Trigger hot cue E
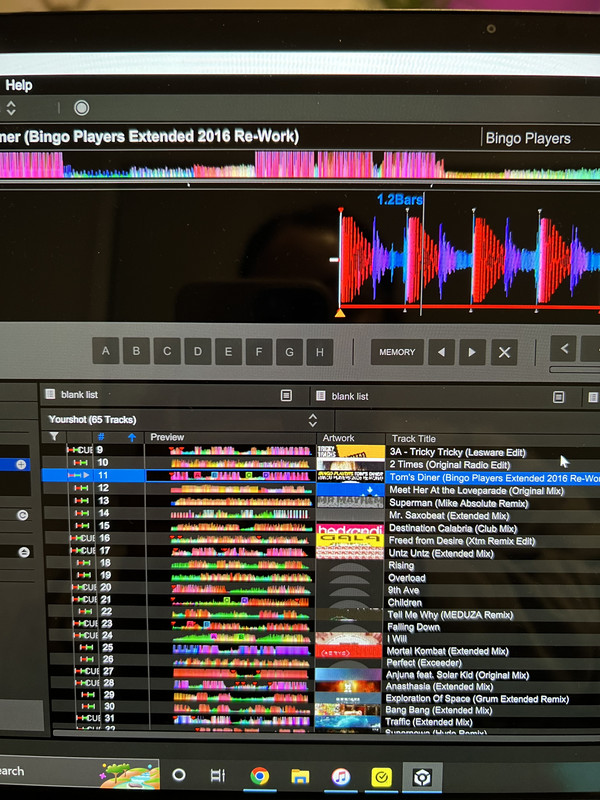This screenshot has height=800, width=600. tap(228, 352)
